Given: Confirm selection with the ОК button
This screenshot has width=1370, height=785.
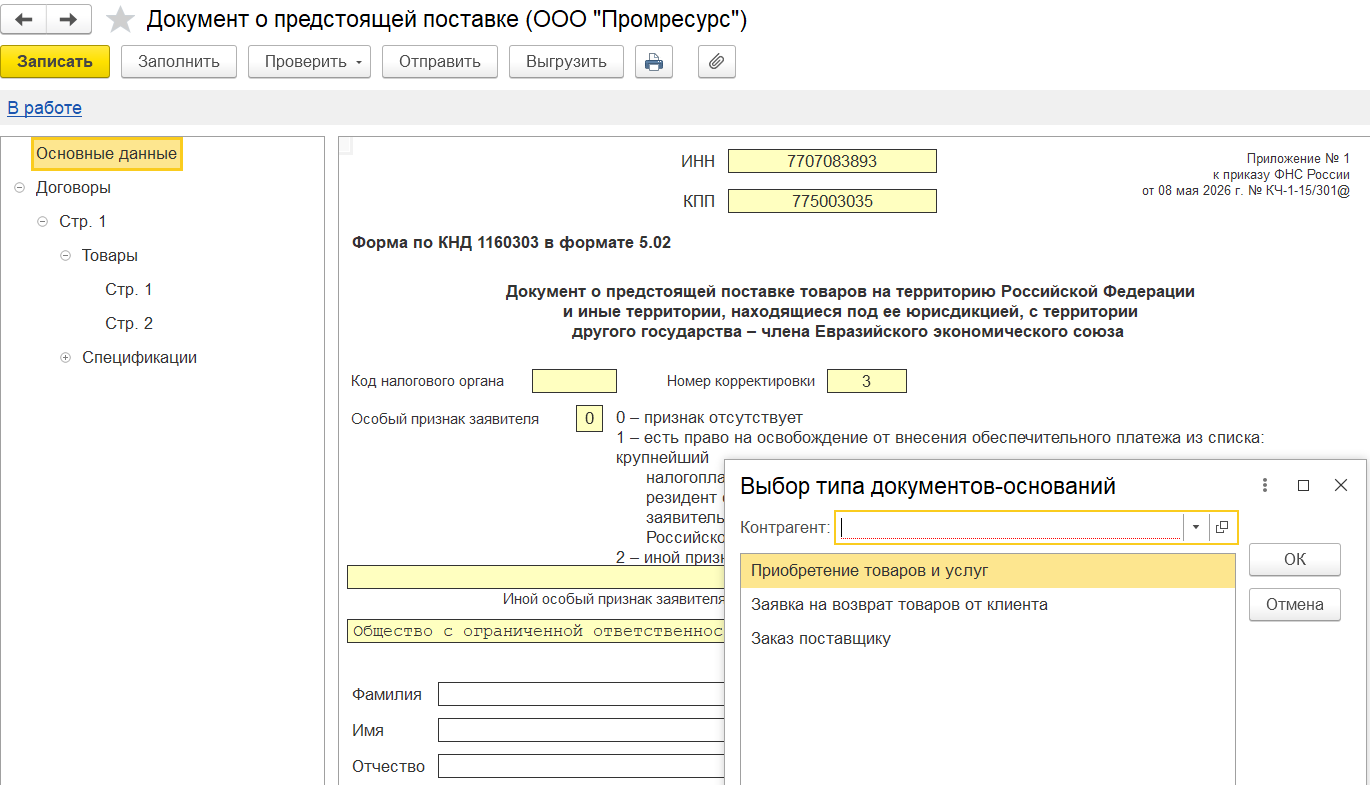Looking at the screenshot, I should point(1294,560).
